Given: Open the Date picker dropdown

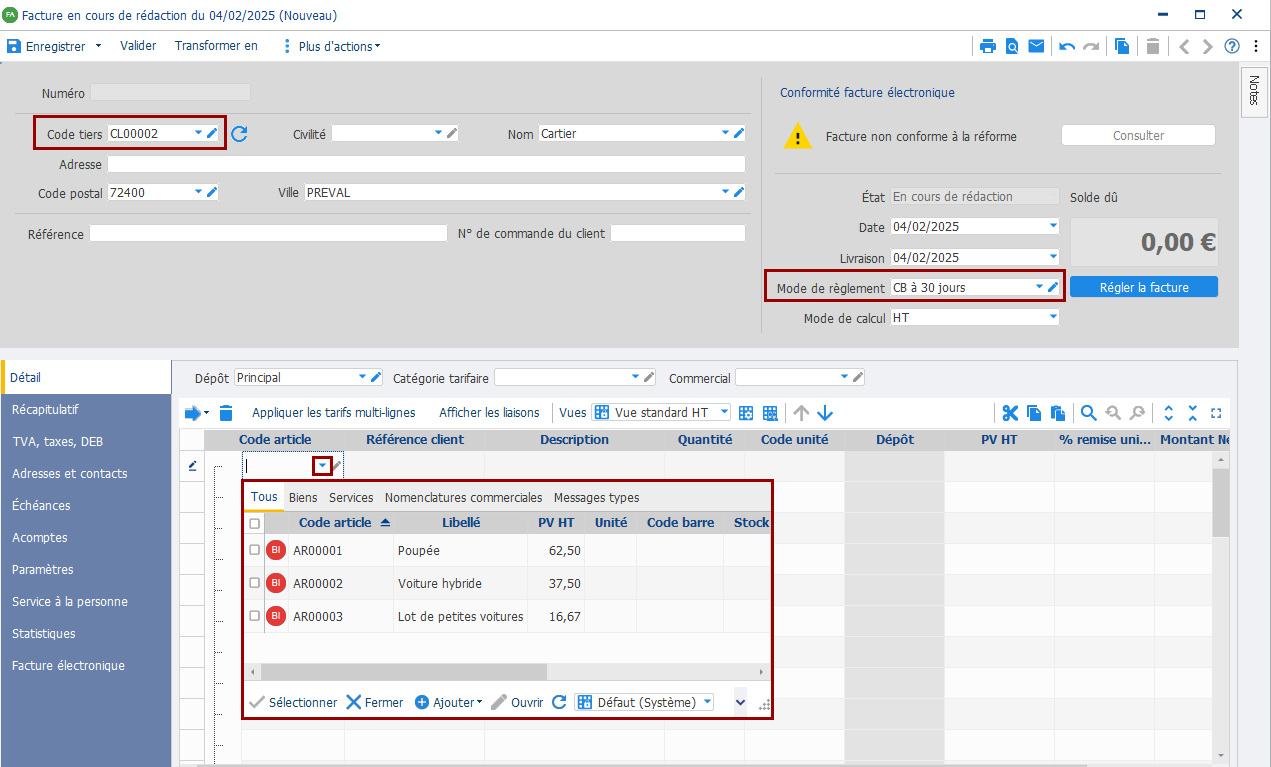Looking at the screenshot, I should point(1052,227).
